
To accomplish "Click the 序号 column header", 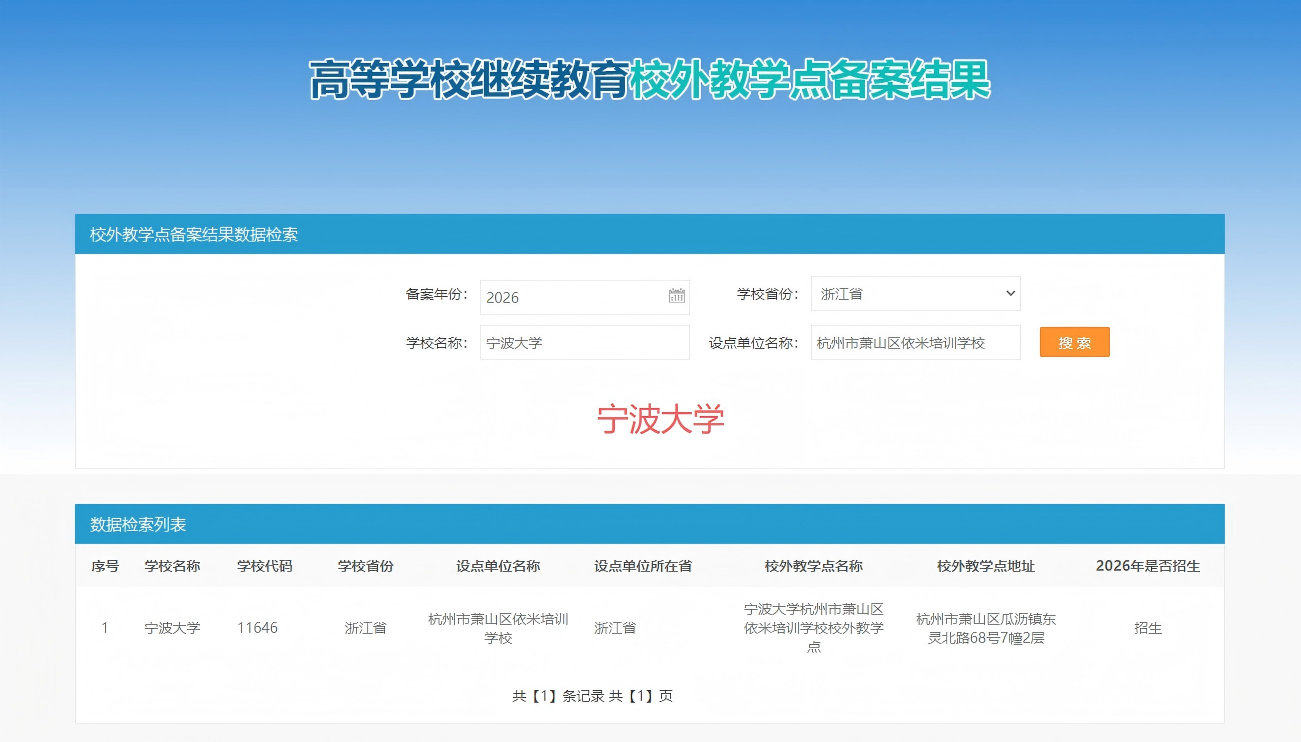I will pyautogui.click(x=105, y=566).
